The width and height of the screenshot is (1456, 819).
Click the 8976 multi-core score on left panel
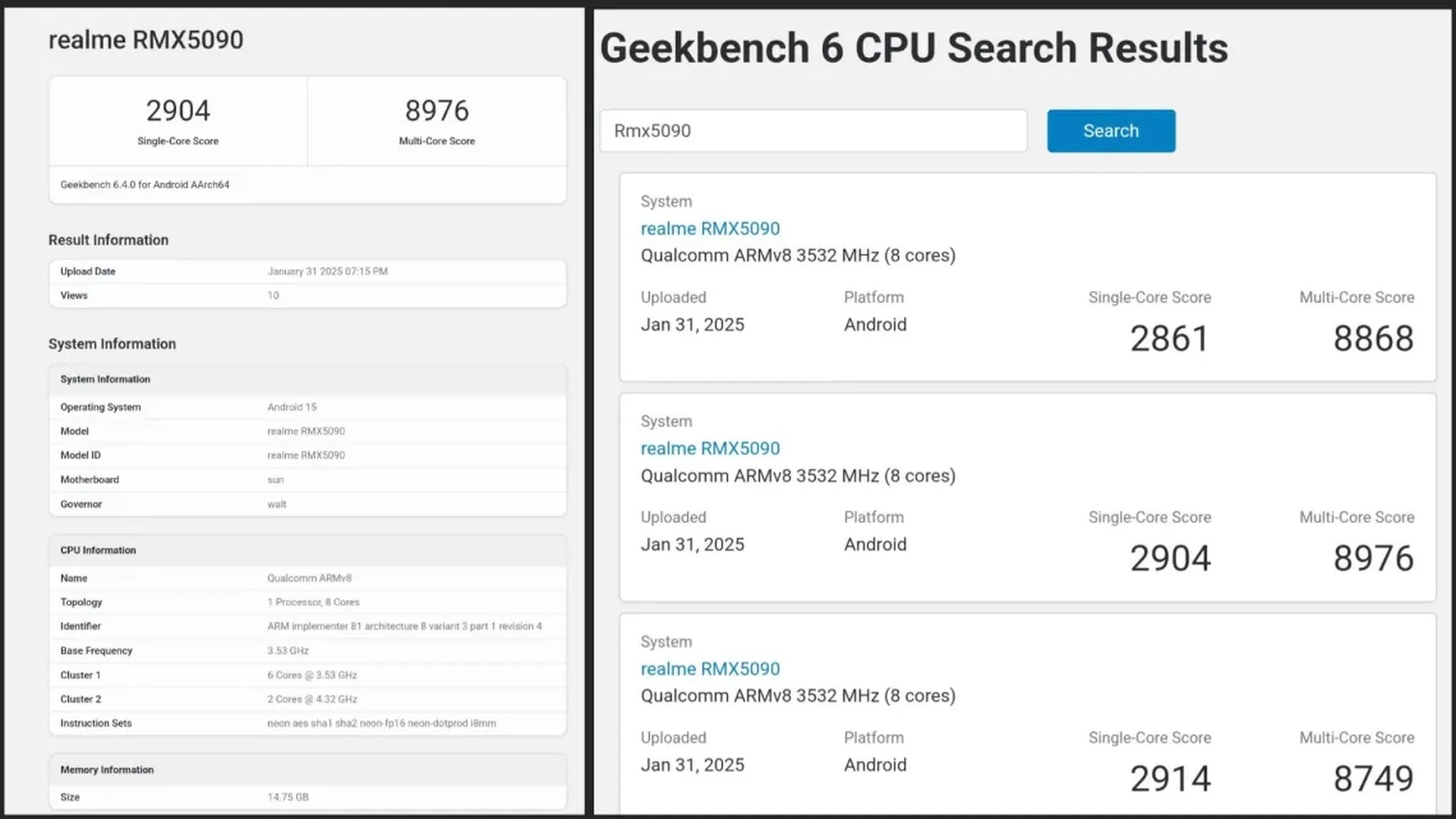[437, 111]
